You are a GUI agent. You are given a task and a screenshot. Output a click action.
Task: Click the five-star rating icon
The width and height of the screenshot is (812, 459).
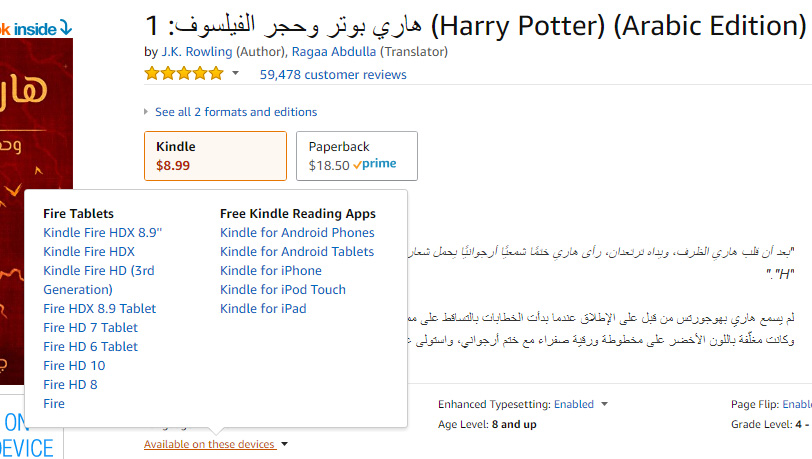coord(184,74)
